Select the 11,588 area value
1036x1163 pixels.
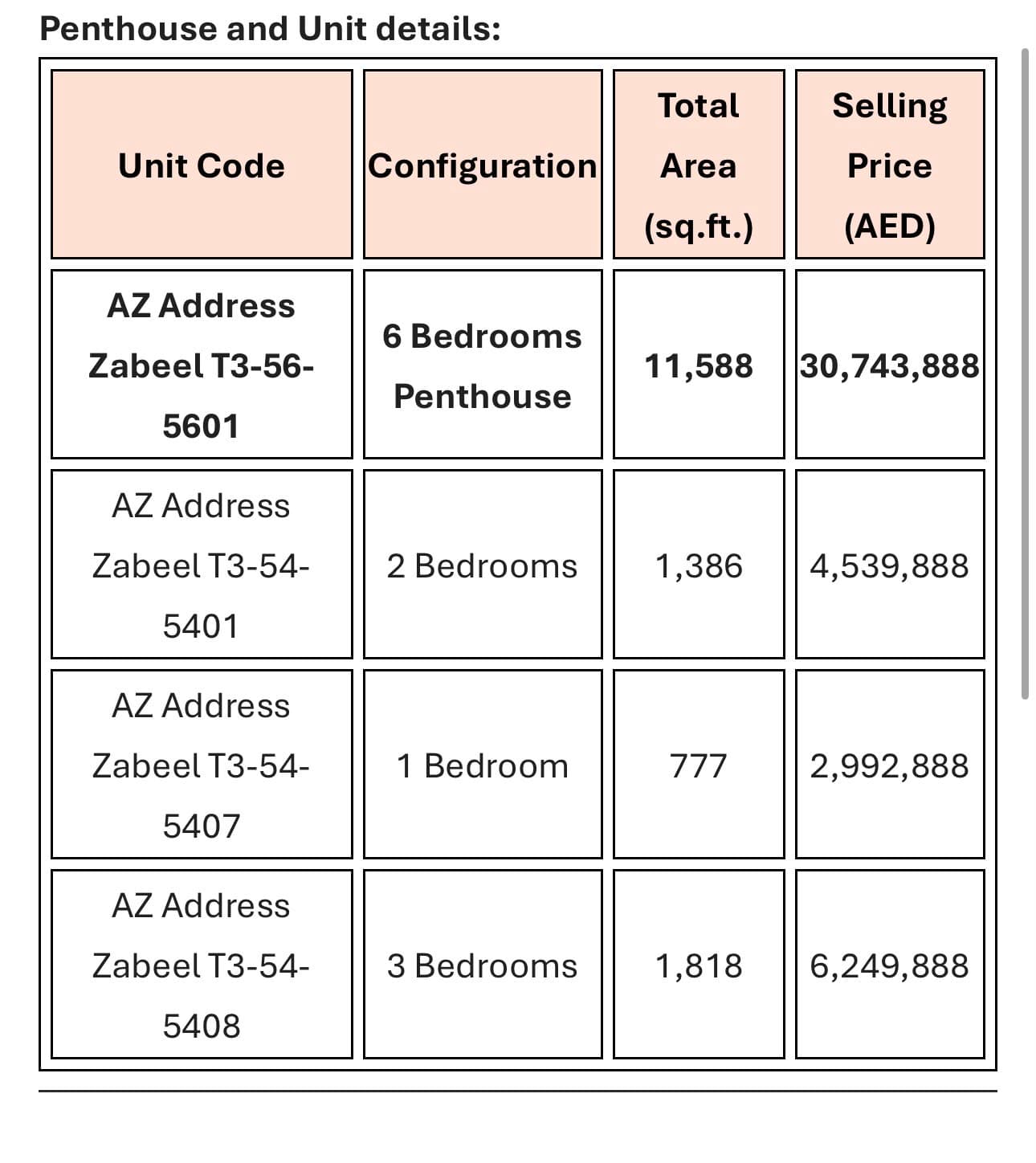click(x=699, y=364)
